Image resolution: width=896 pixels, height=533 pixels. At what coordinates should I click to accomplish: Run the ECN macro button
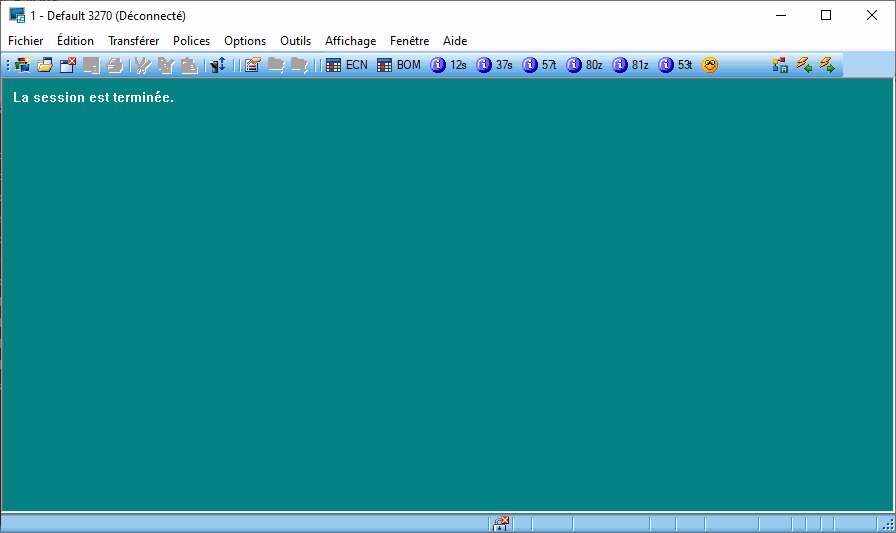point(347,65)
